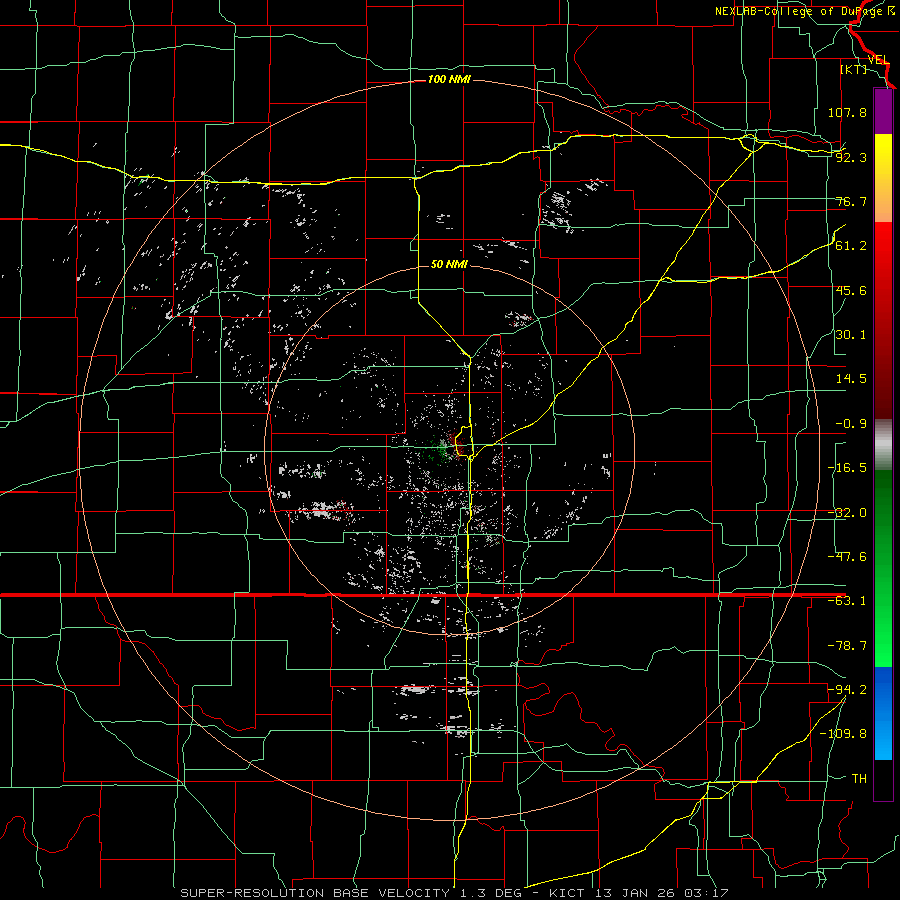Click the blue segment of velocity color bar
Screen dimensions: 900x900
pyautogui.click(x=883, y=713)
